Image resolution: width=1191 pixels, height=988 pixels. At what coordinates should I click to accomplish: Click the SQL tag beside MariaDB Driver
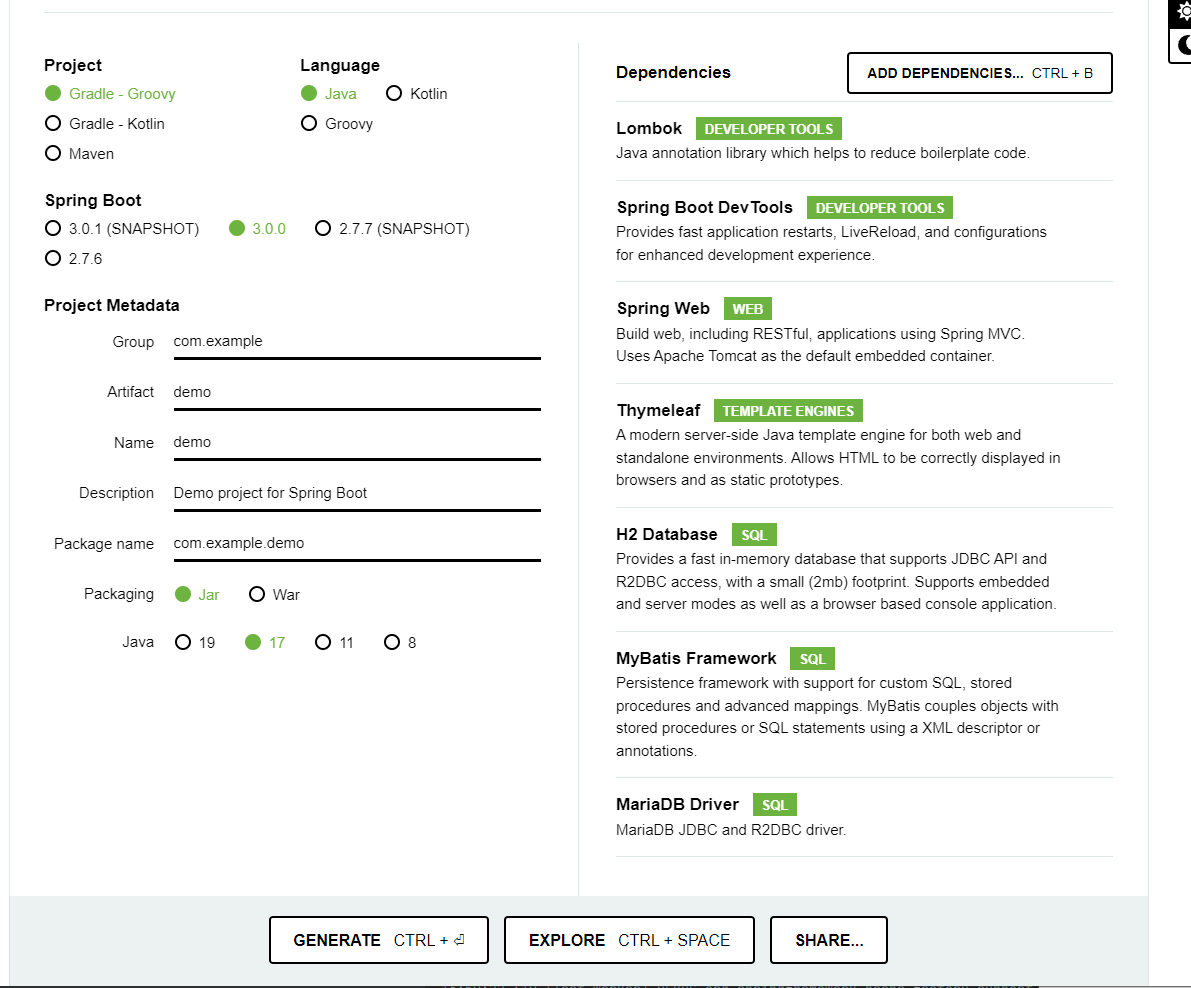pyautogui.click(x=775, y=805)
